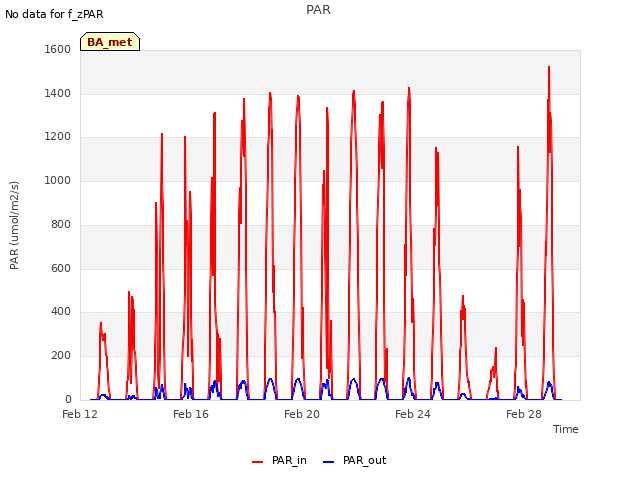Click the highest PAR_in peak above 1500

point(549,67)
